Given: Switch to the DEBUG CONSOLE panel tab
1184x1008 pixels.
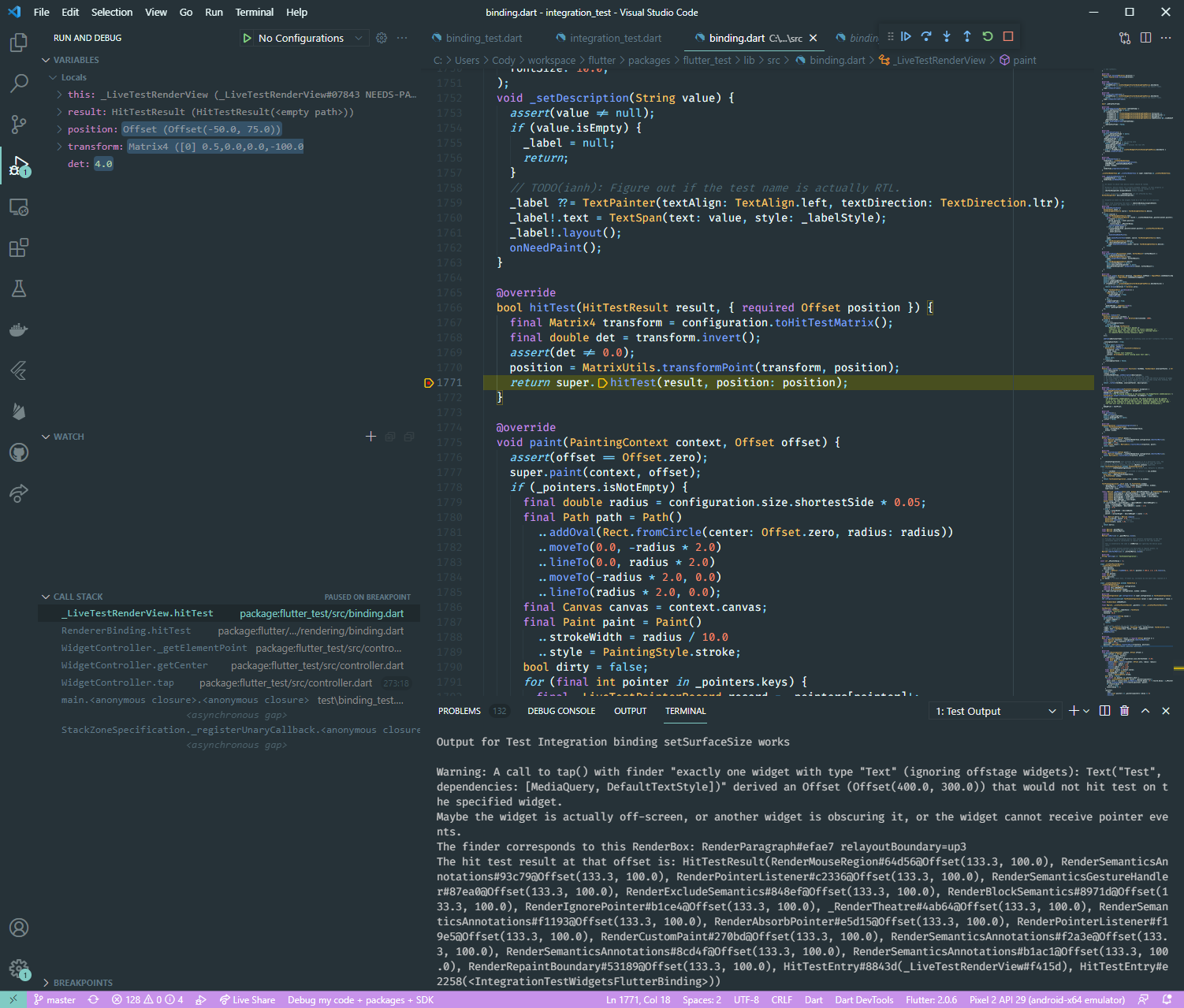Looking at the screenshot, I should click(561, 711).
